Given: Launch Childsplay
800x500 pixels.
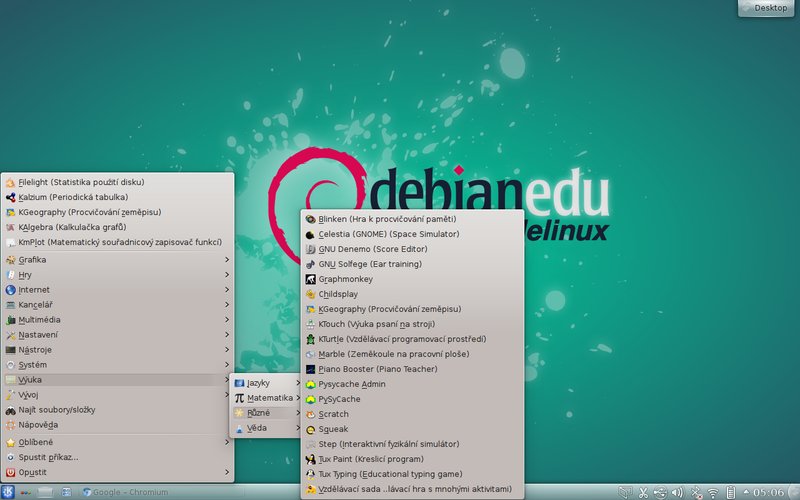Looking at the screenshot, I should (x=412, y=294).
